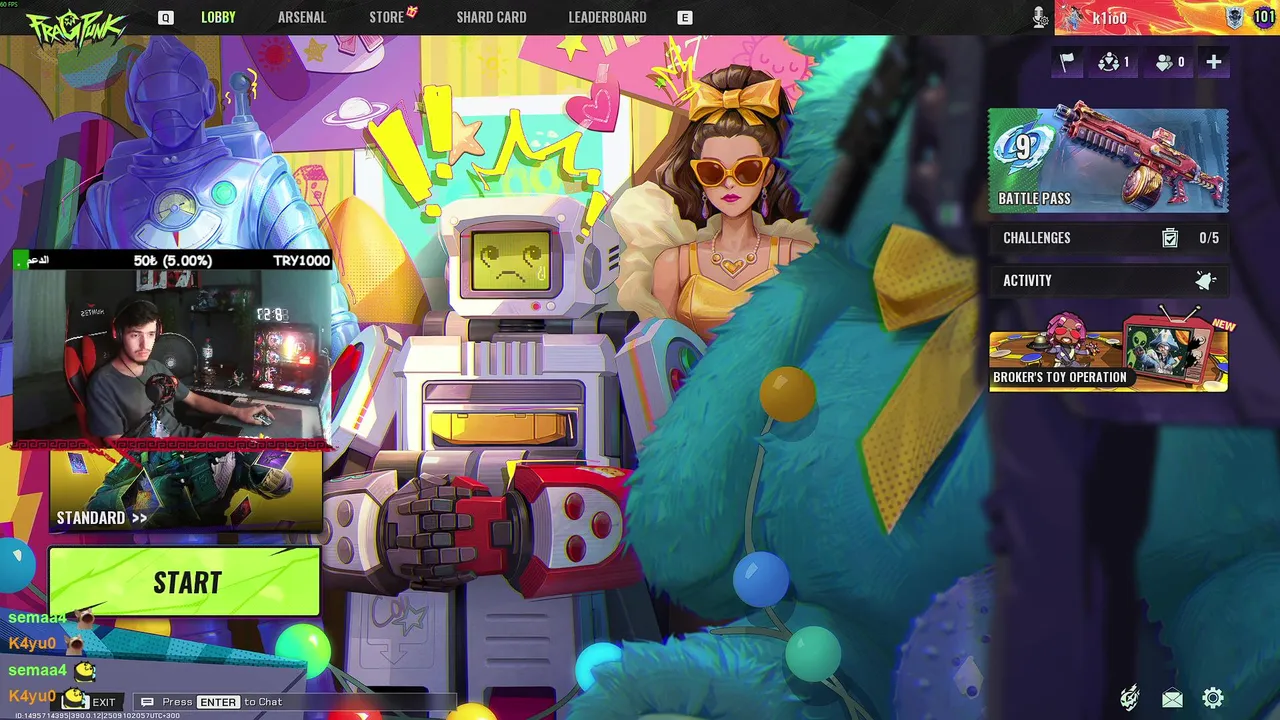Open the party group icon showing 1
1280x720 pixels.
(1113, 62)
